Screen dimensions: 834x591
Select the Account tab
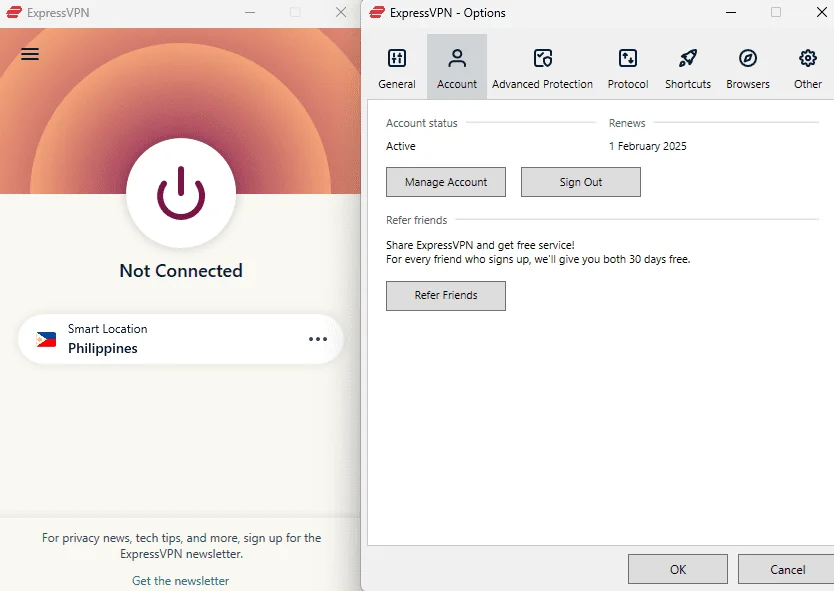457,67
